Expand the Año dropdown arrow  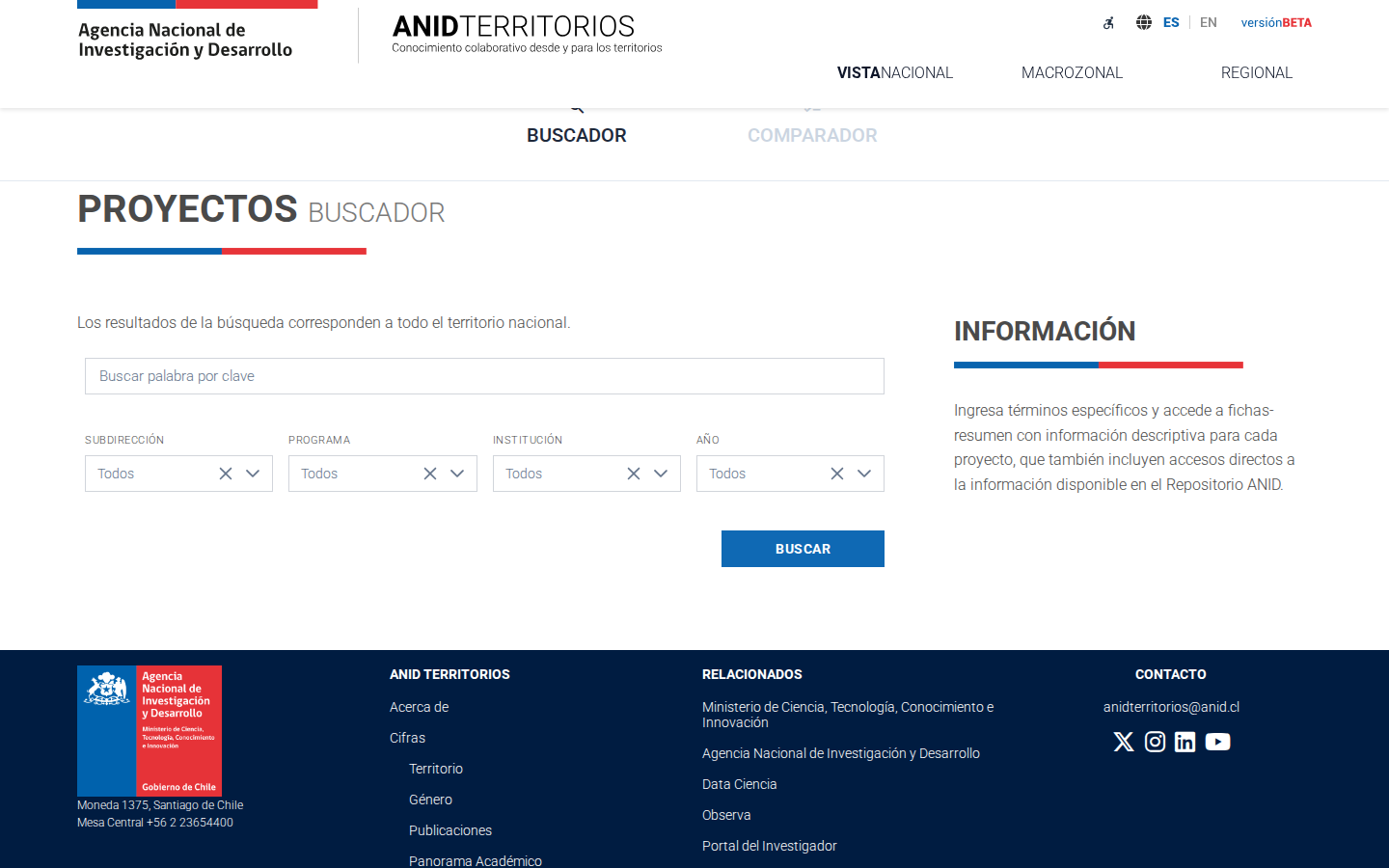click(x=864, y=474)
